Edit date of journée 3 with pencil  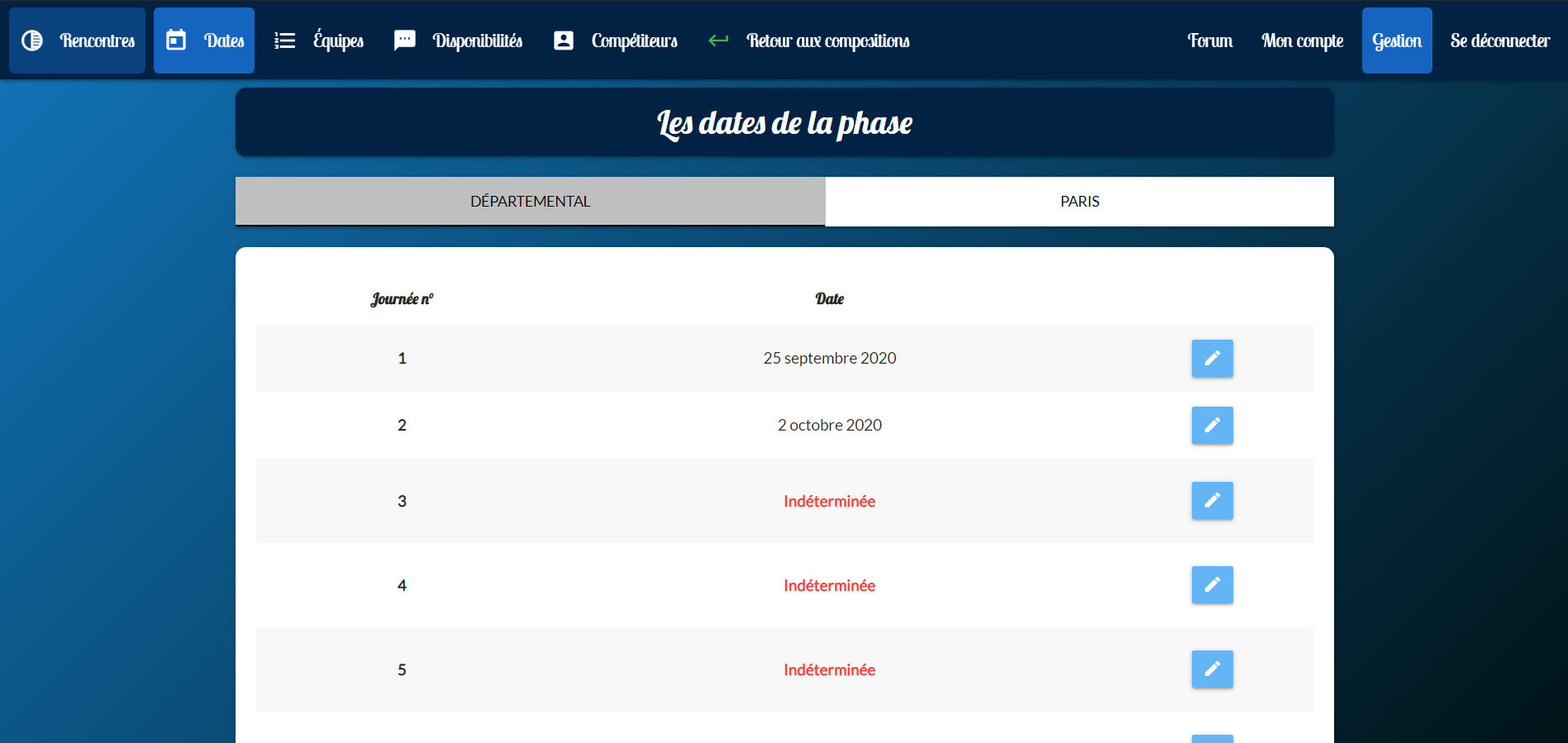(x=1213, y=501)
